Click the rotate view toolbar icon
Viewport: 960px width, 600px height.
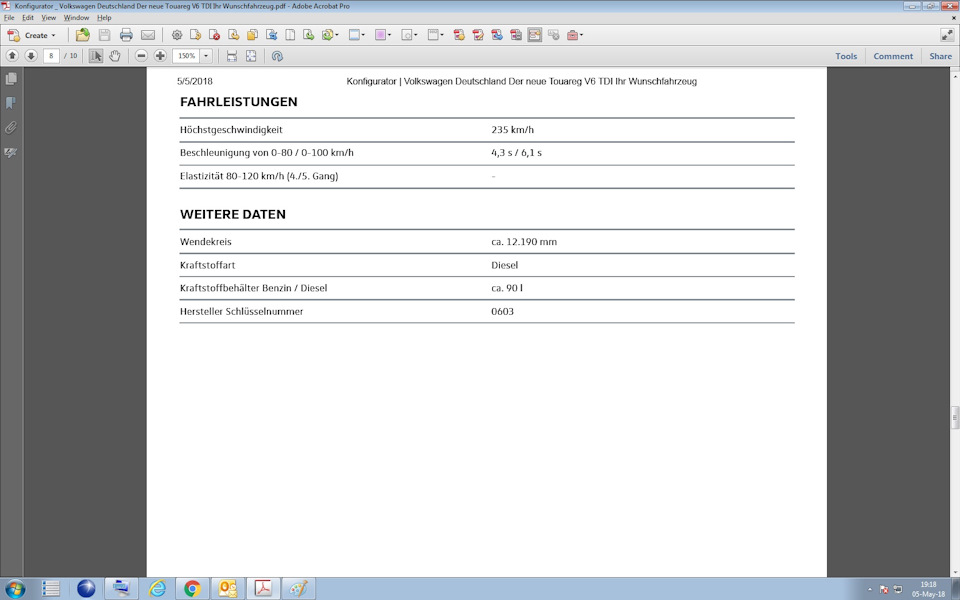(277, 56)
